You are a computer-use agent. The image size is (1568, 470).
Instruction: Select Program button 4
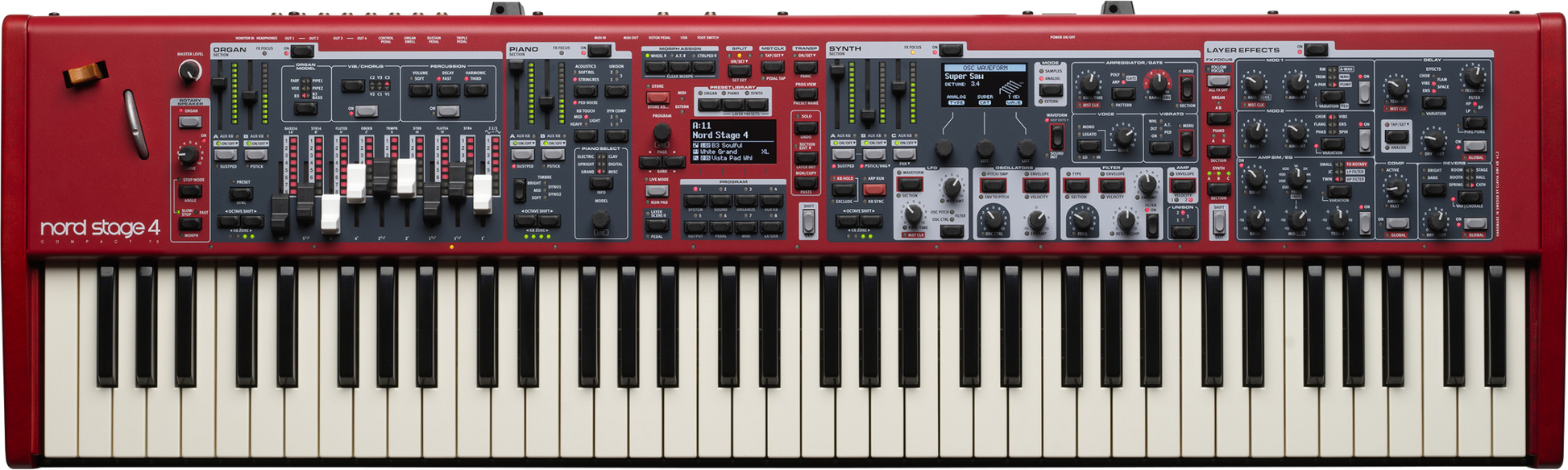tap(771, 201)
